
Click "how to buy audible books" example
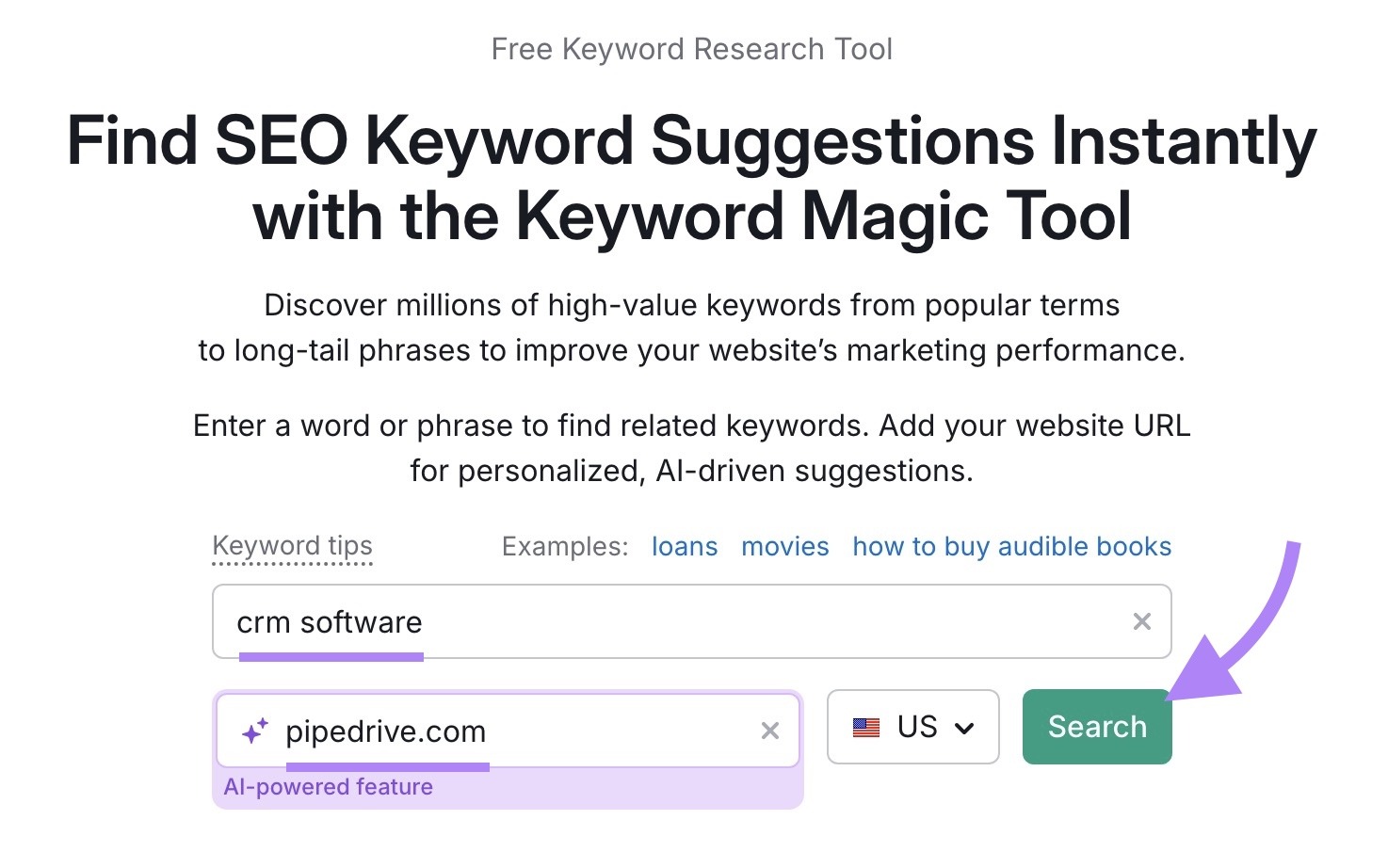coord(1011,546)
